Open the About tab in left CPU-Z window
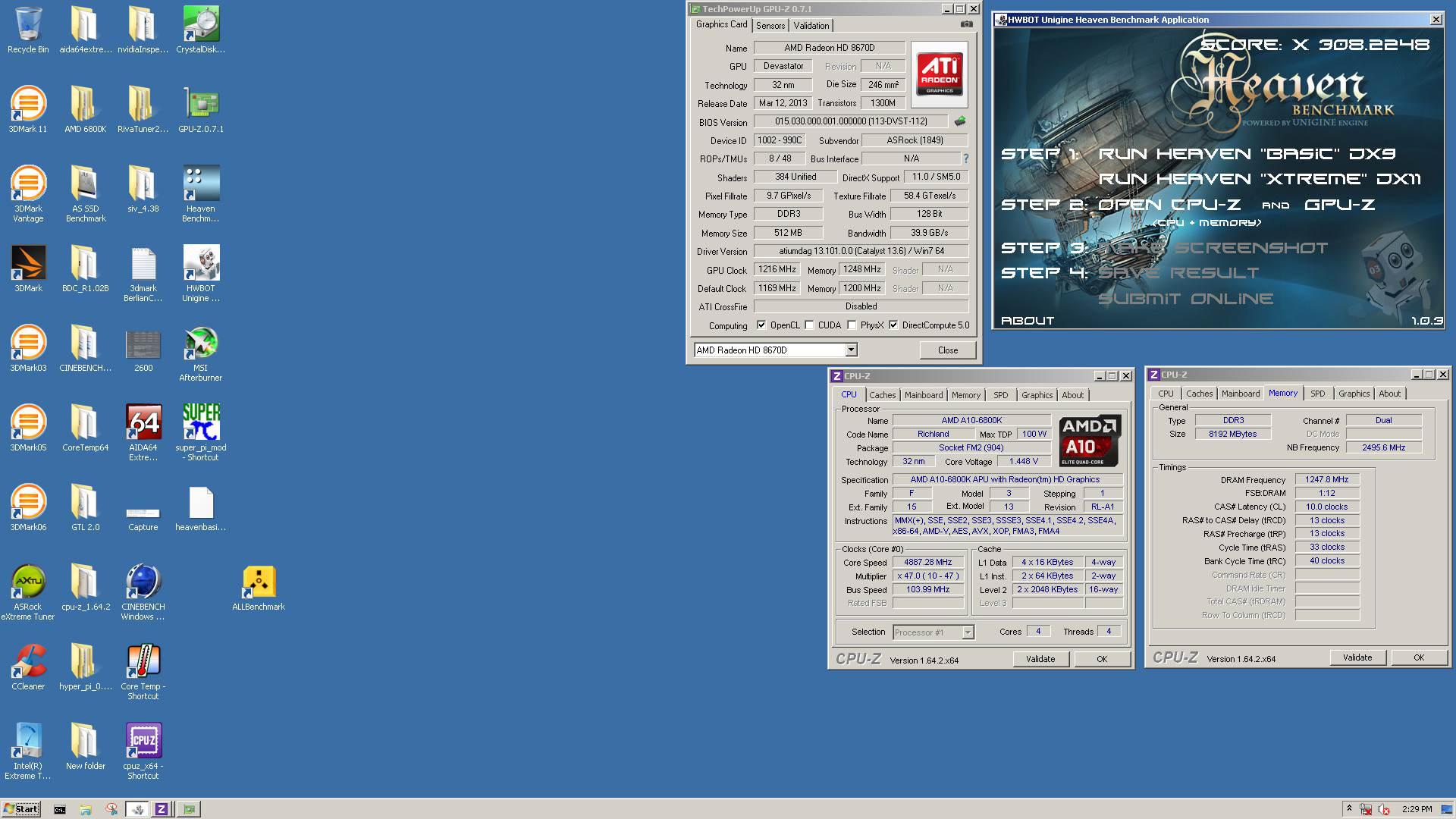1456x819 pixels. pyautogui.click(x=1072, y=395)
